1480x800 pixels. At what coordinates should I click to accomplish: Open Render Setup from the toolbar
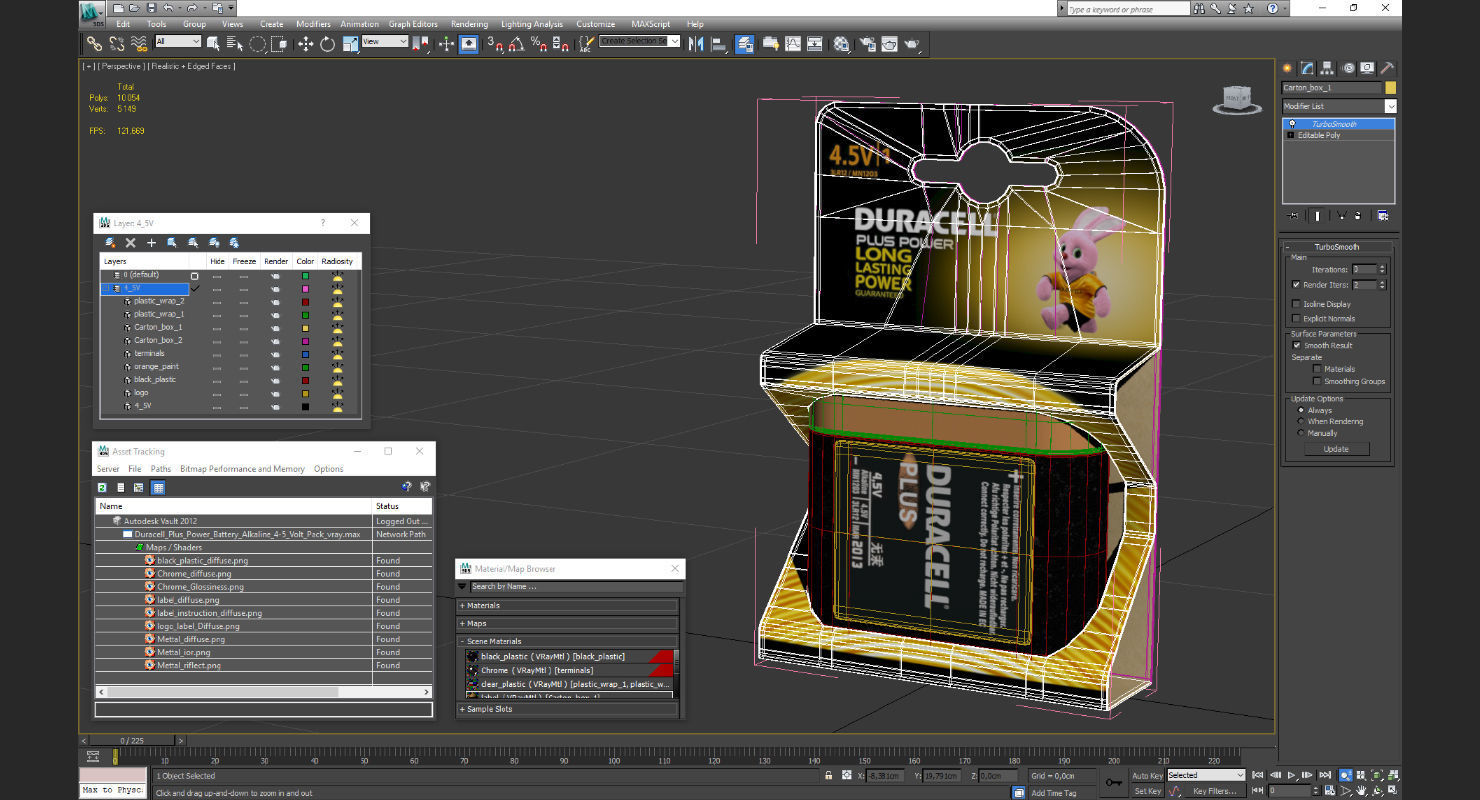(867, 43)
